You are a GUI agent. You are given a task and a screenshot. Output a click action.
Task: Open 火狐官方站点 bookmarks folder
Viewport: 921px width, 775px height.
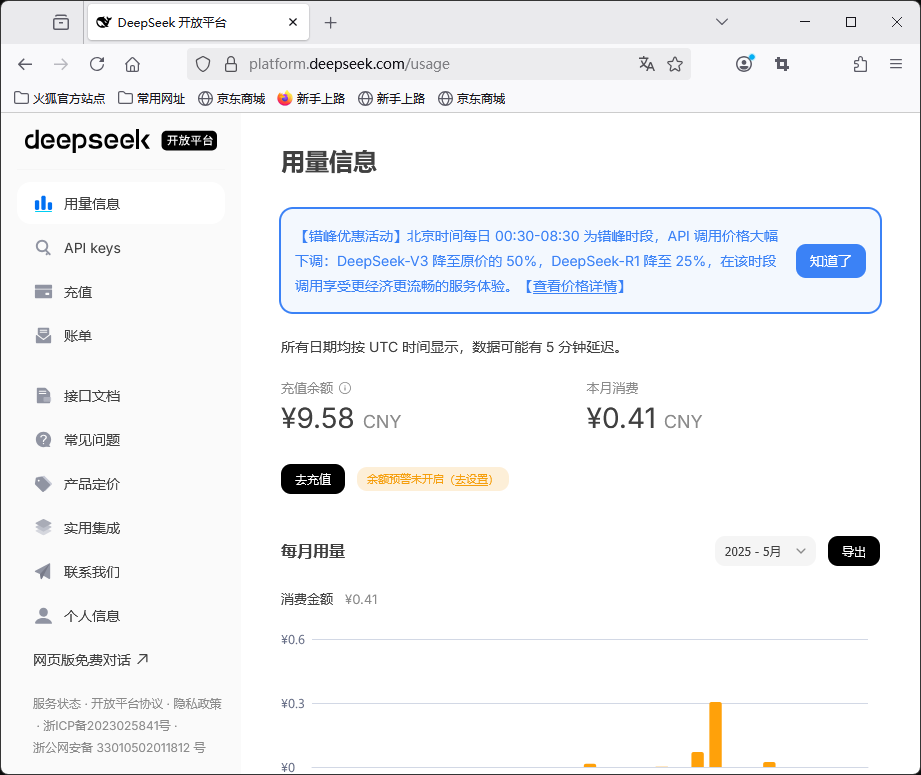pos(59,98)
